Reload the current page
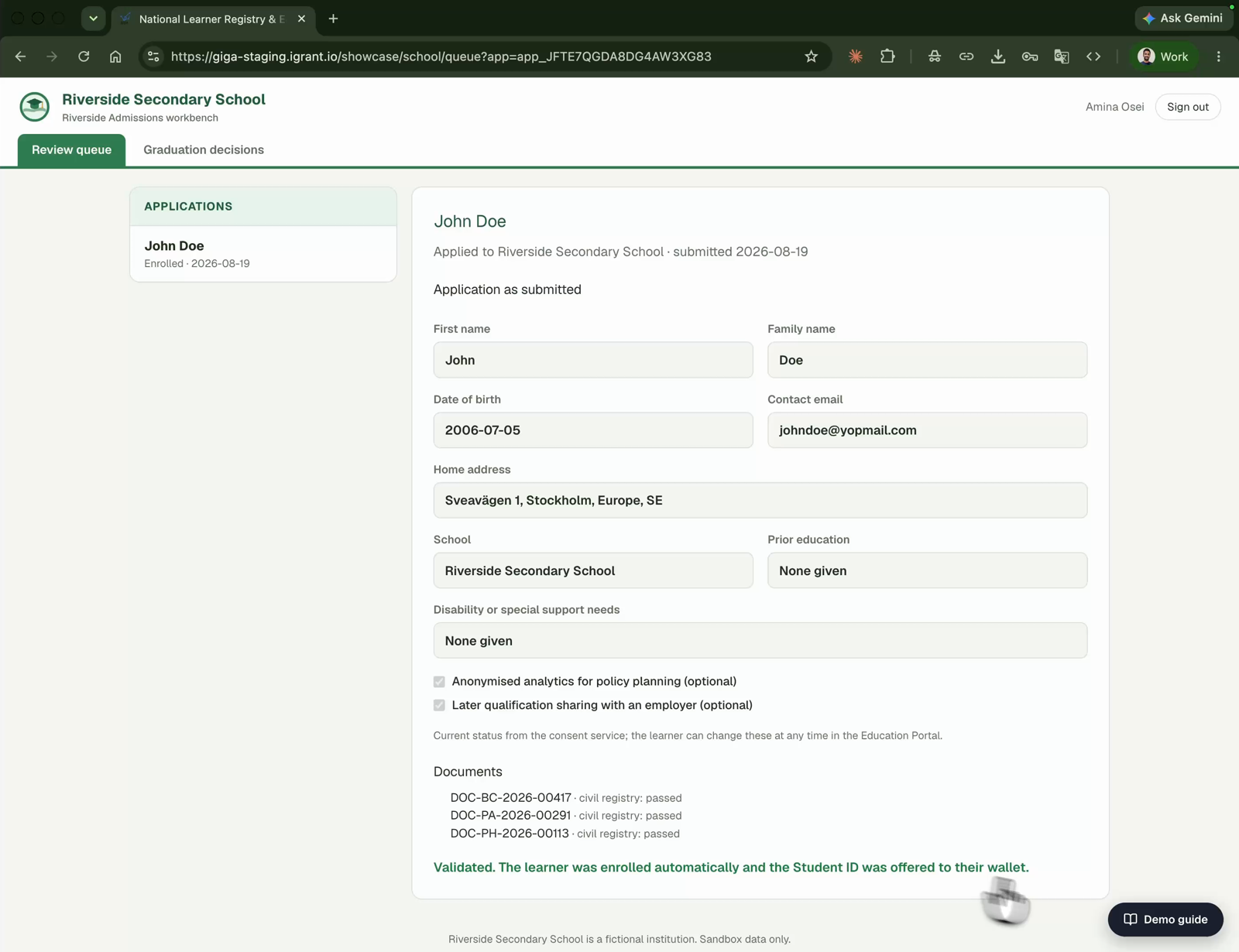 coord(84,57)
